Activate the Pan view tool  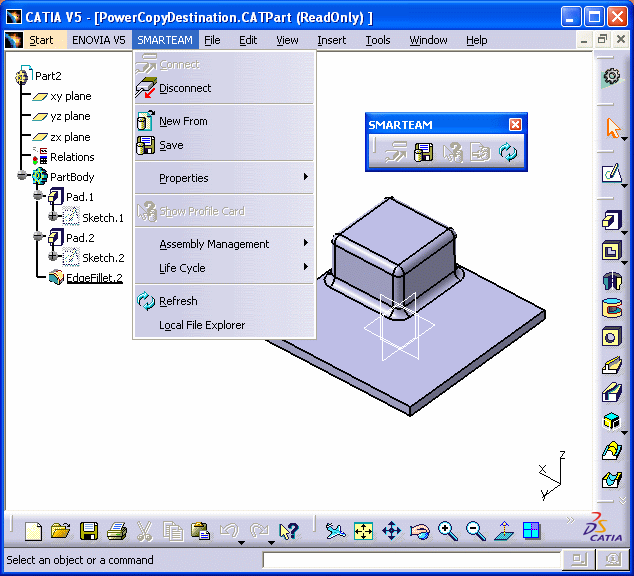coord(391,531)
